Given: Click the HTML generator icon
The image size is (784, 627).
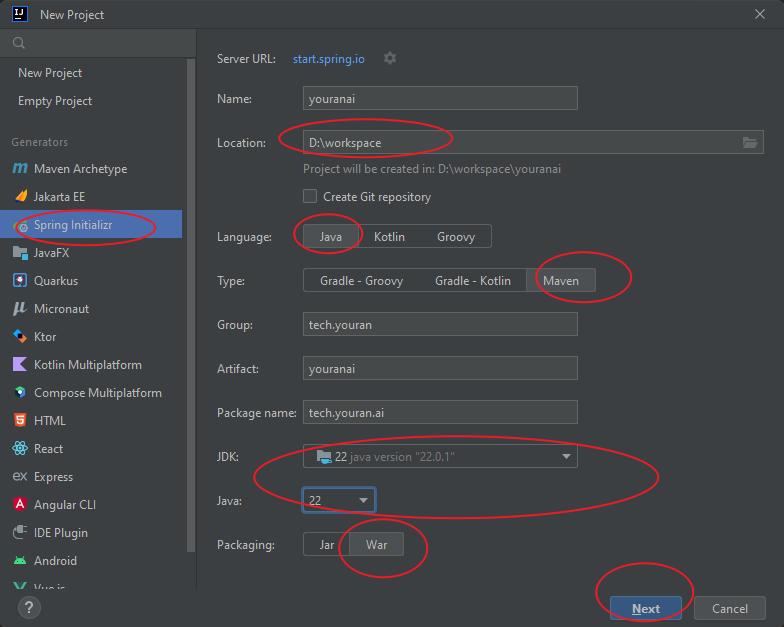Looking at the screenshot, I should pyautogui.click(x=20, y=420).
